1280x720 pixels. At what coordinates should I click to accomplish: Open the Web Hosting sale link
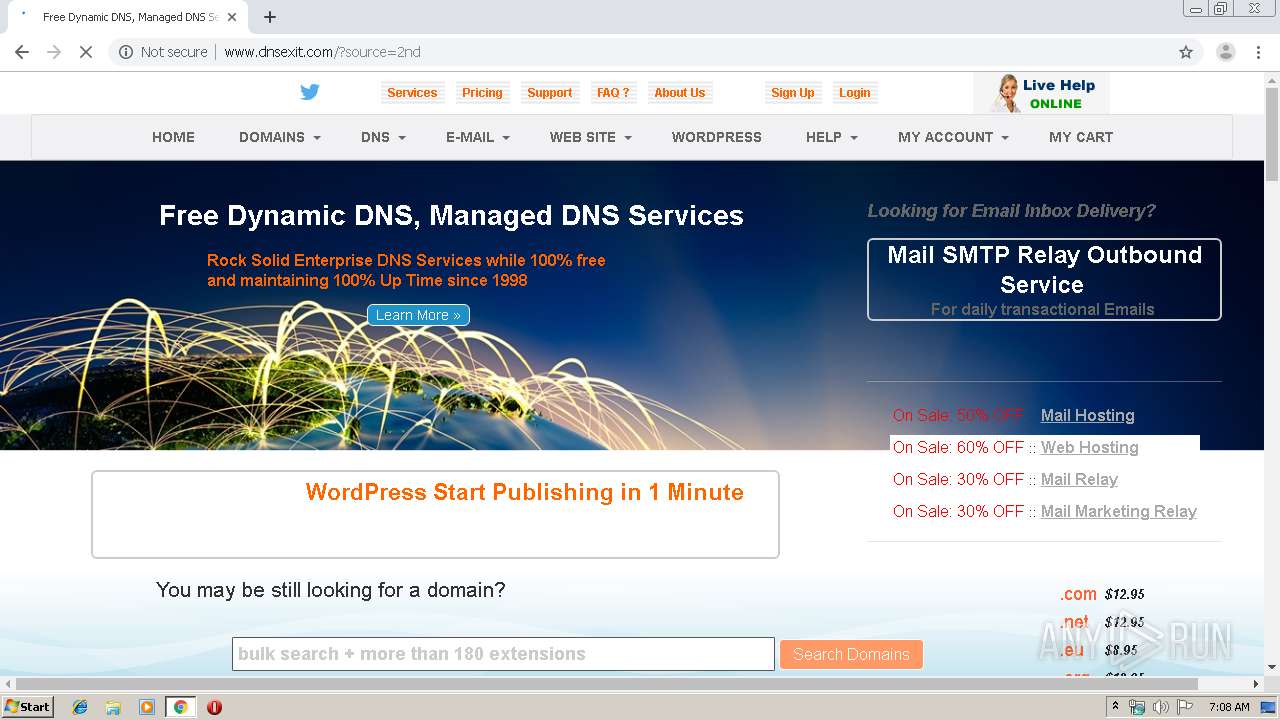coord(1090,447)
